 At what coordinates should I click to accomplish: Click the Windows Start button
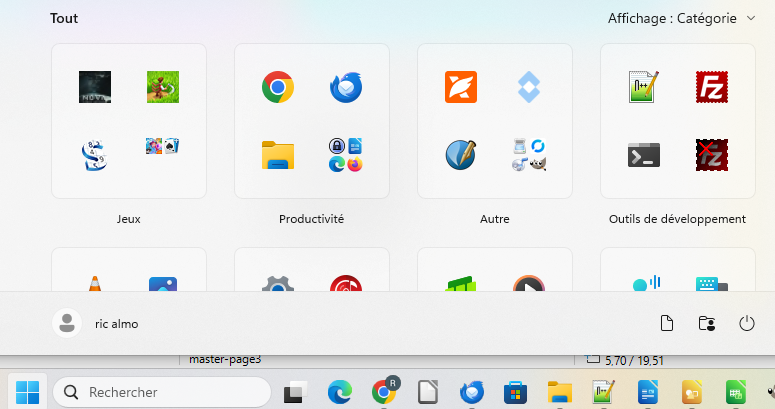coord(27,392)
